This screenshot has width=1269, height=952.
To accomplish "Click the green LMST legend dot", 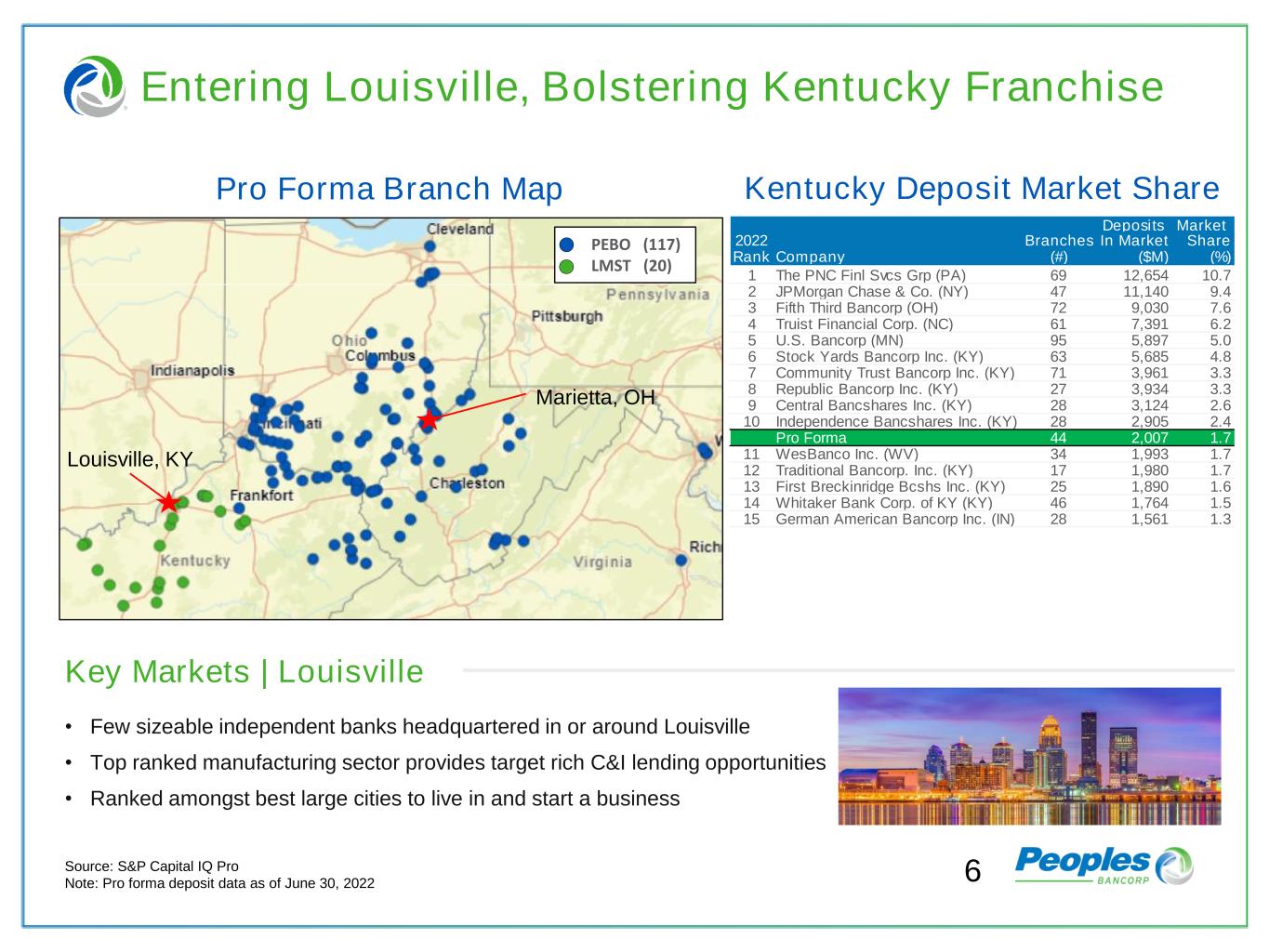I will point(567,267).
